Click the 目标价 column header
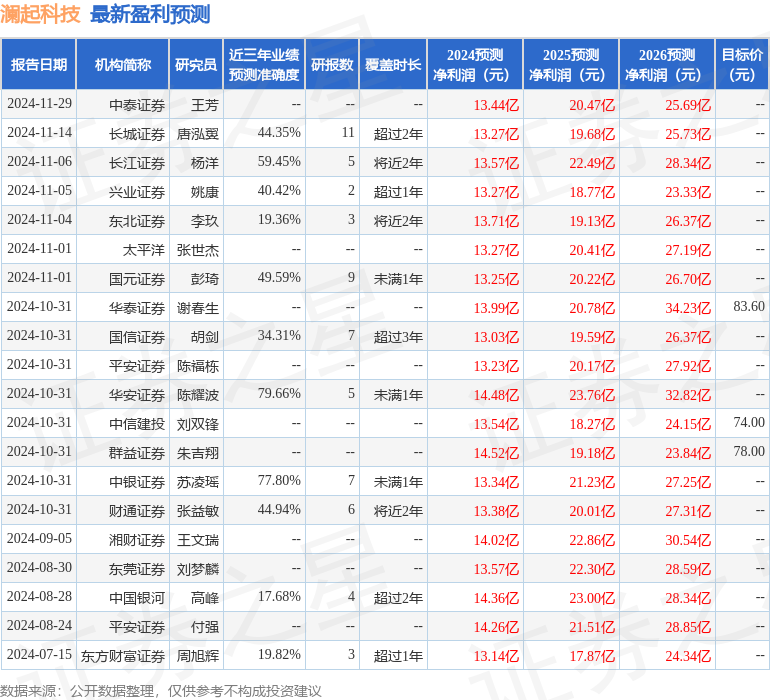 coord(742,65)
